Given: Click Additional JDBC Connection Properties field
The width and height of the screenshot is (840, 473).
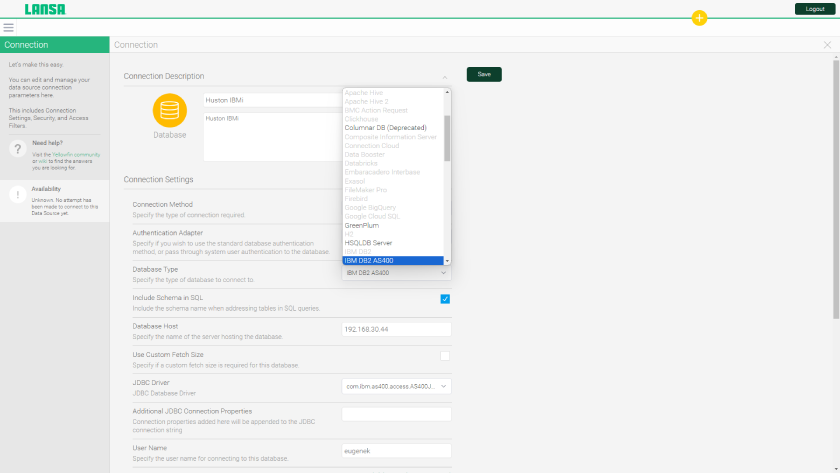Looking at the screenshot, I should pyautogui.click(x=396, y=414).
